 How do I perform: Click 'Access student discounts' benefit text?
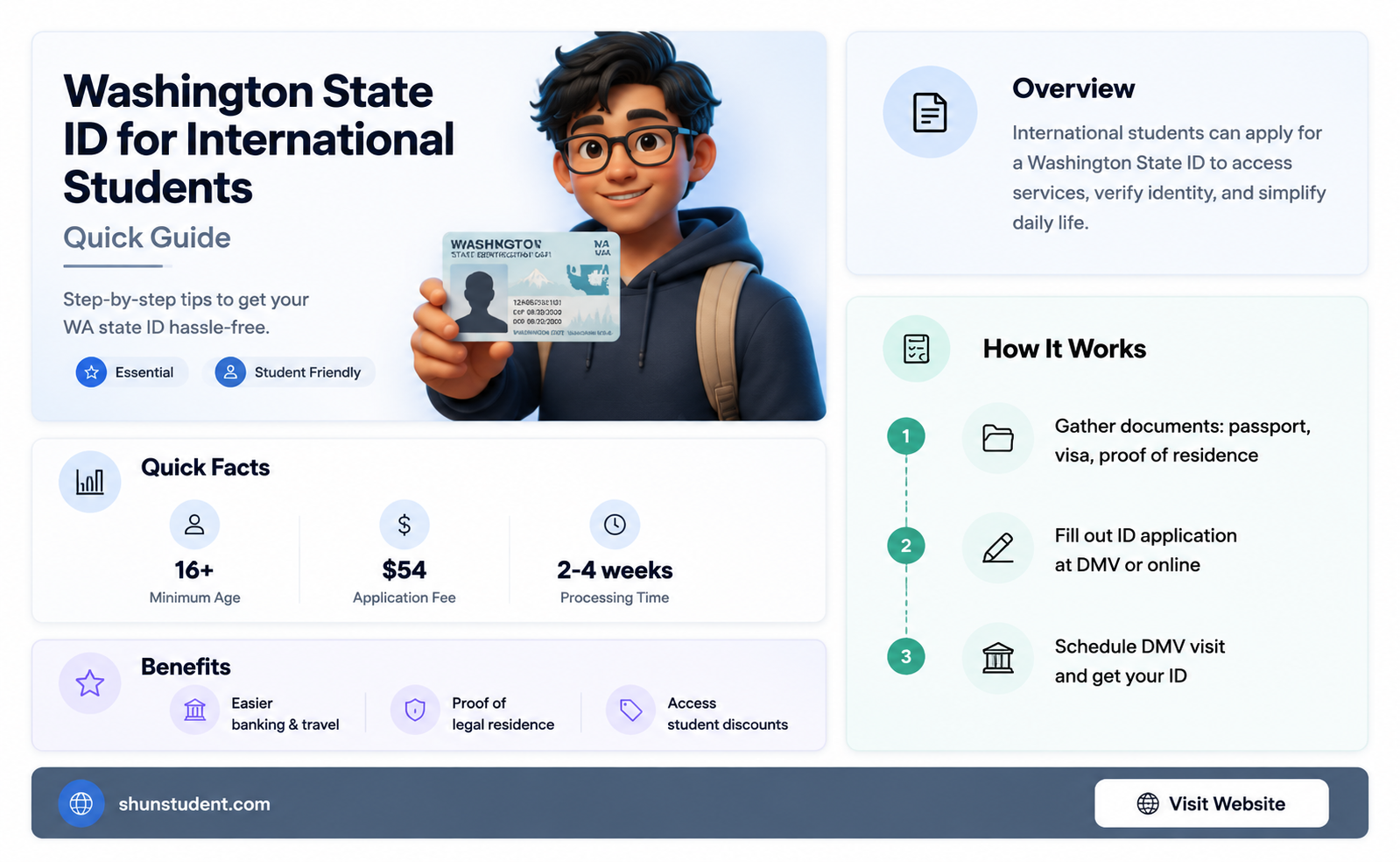tap(727, 714)
